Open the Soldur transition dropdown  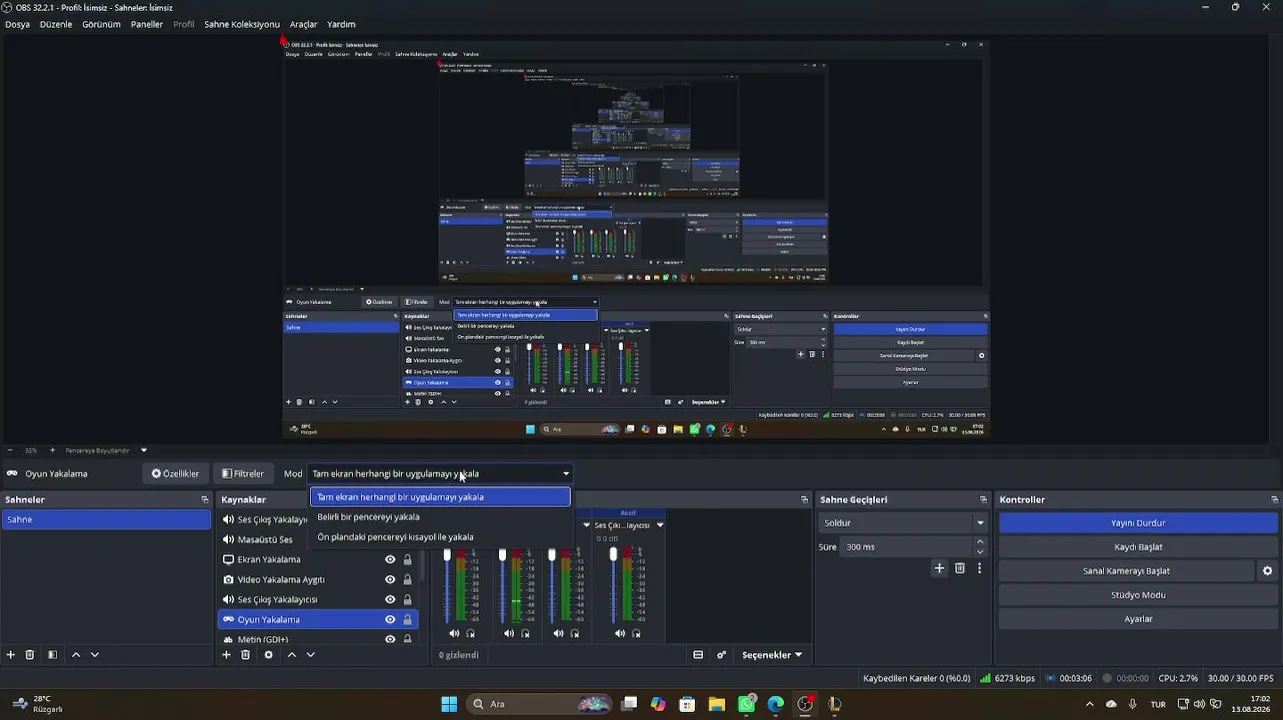click(903, 523)
